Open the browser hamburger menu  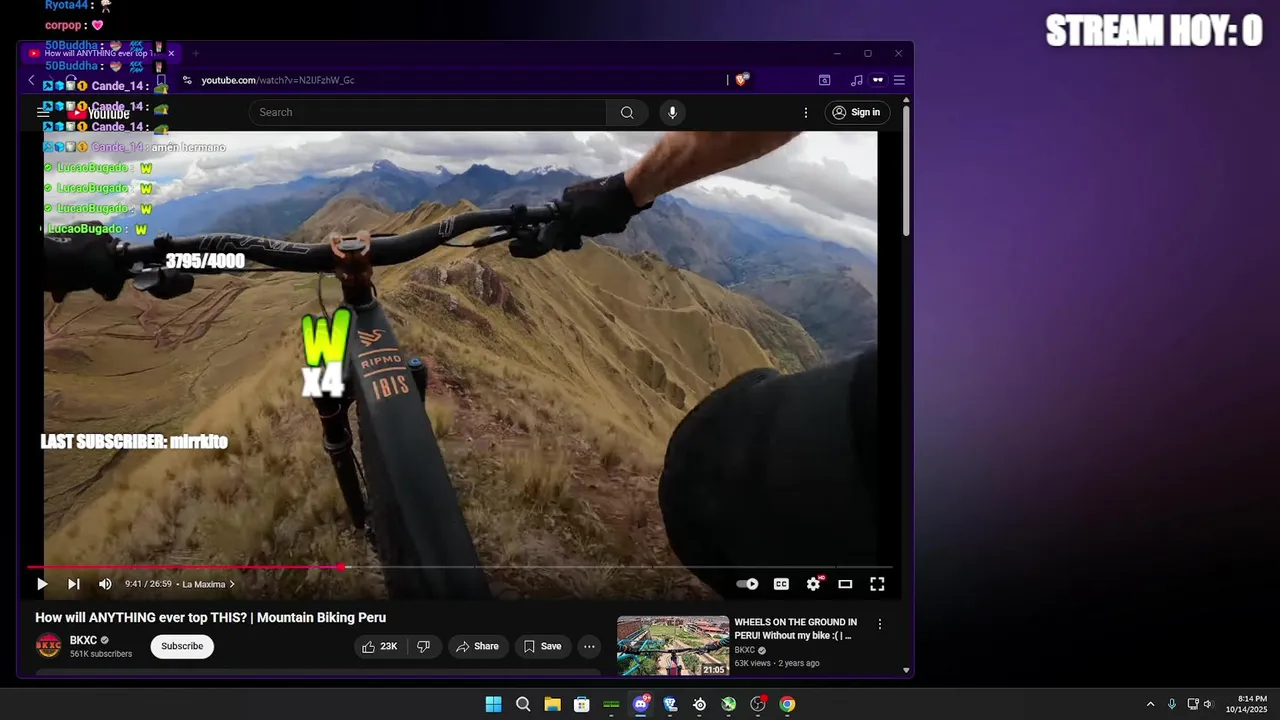coord(899,80)
